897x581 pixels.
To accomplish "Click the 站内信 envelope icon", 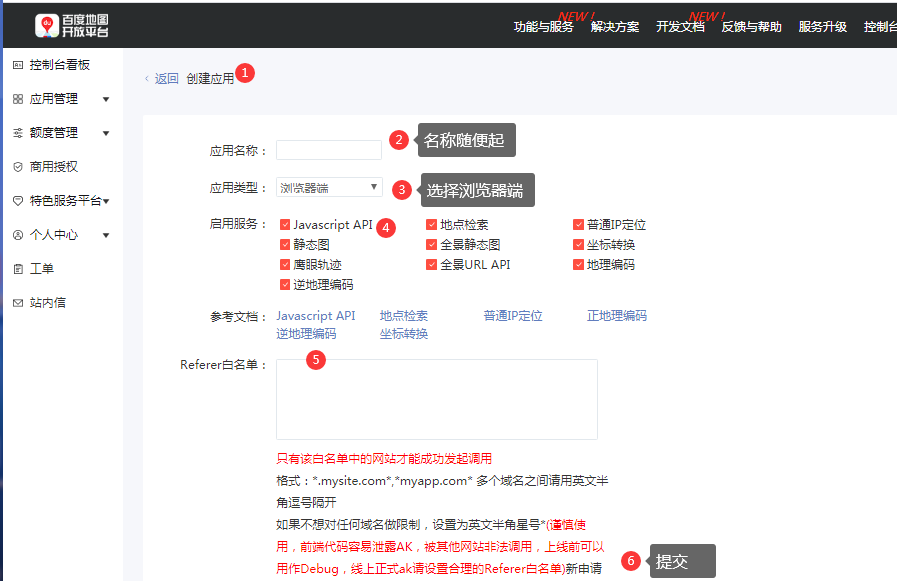I will [x=17, y=302].
